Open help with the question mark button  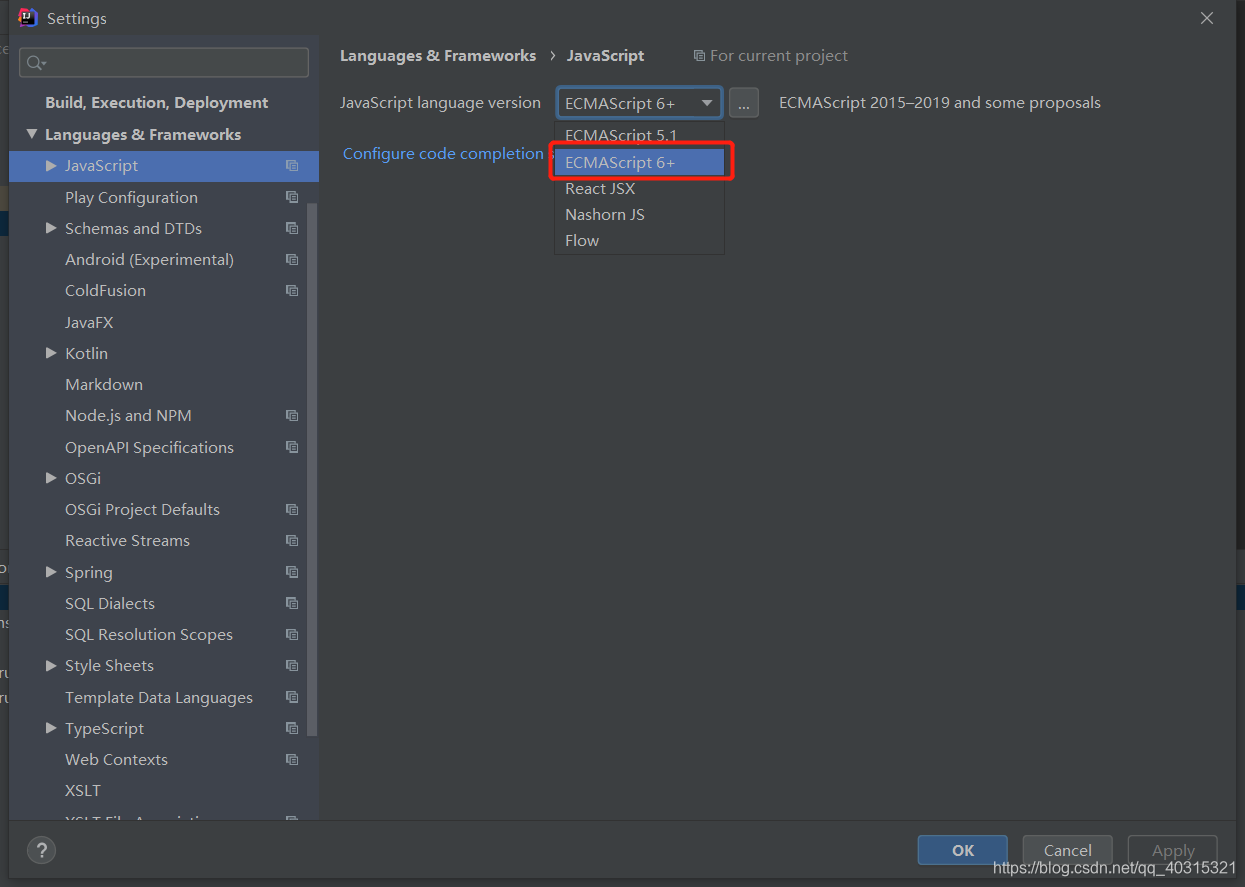click(x=41, y=850)
